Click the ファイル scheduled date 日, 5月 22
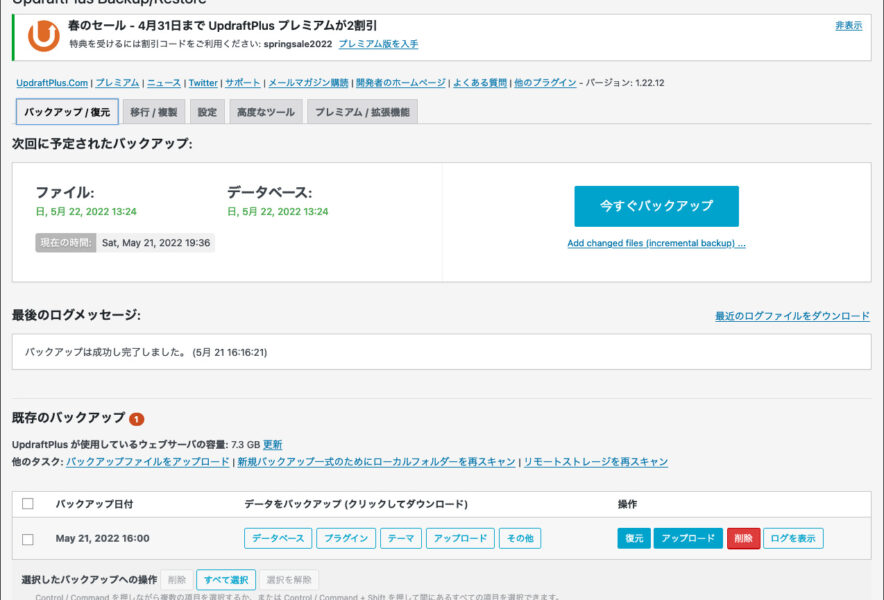 pyautogui.click(x=86, y=211)
